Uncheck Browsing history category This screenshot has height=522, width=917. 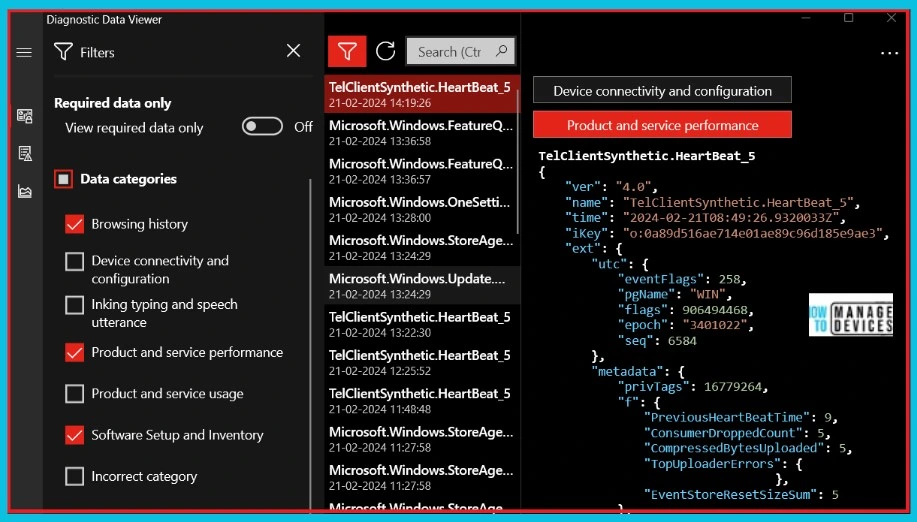(74, 224)
